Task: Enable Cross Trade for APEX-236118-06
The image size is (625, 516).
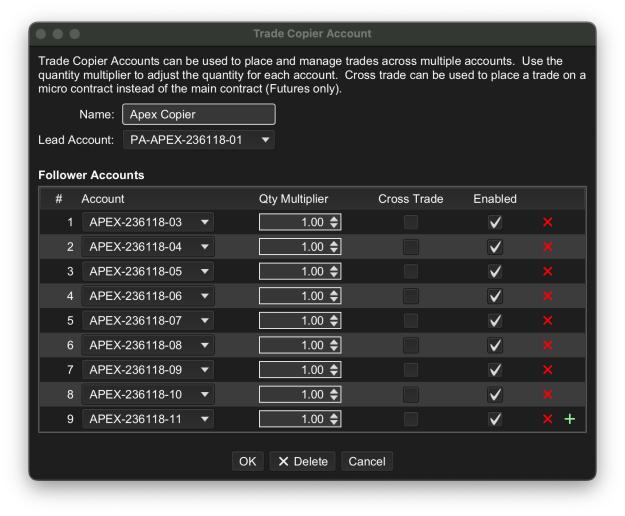Action: [411, 296]
